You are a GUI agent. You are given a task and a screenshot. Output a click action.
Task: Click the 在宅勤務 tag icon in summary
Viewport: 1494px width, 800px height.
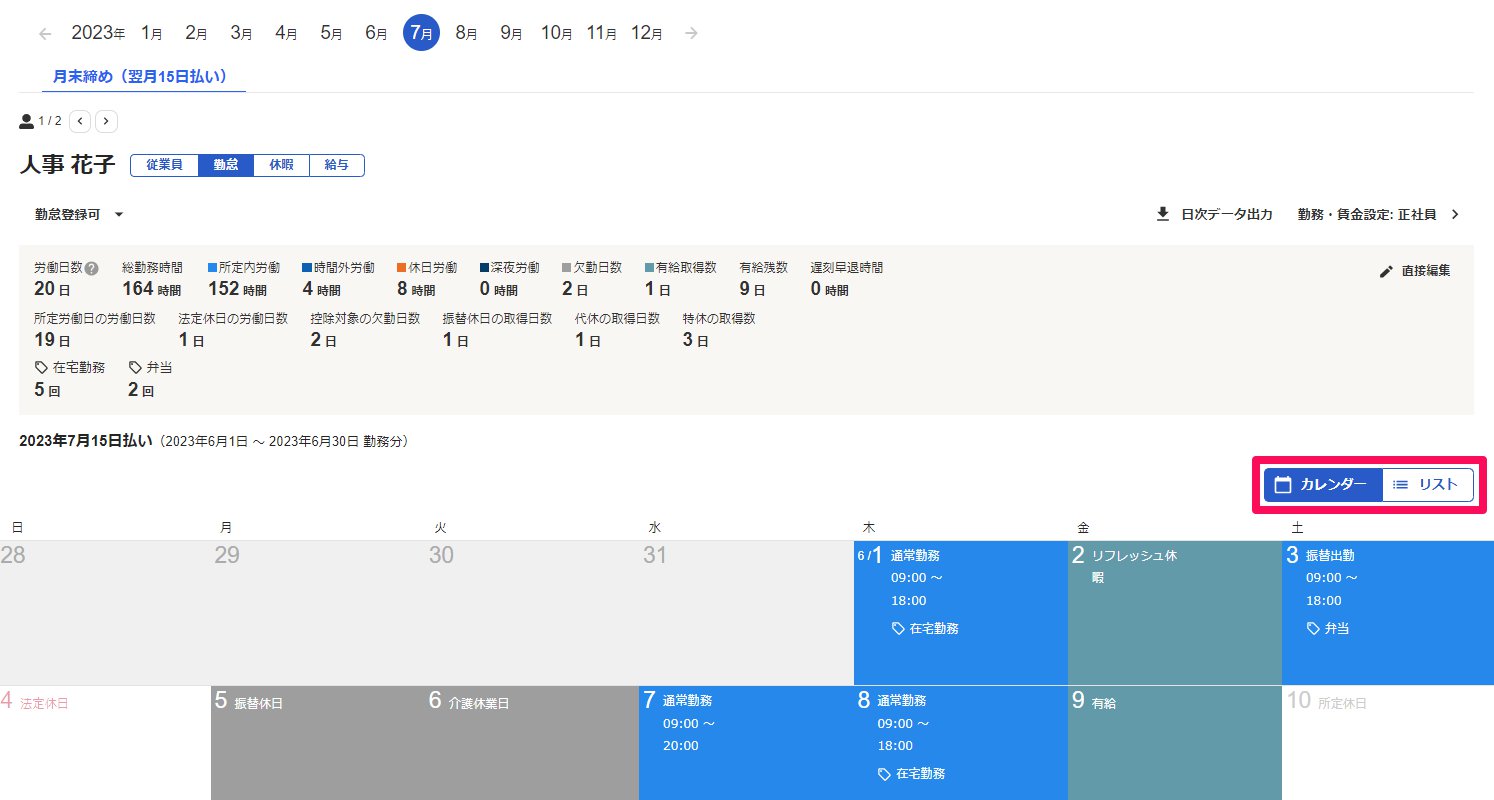tap(41, 368)
